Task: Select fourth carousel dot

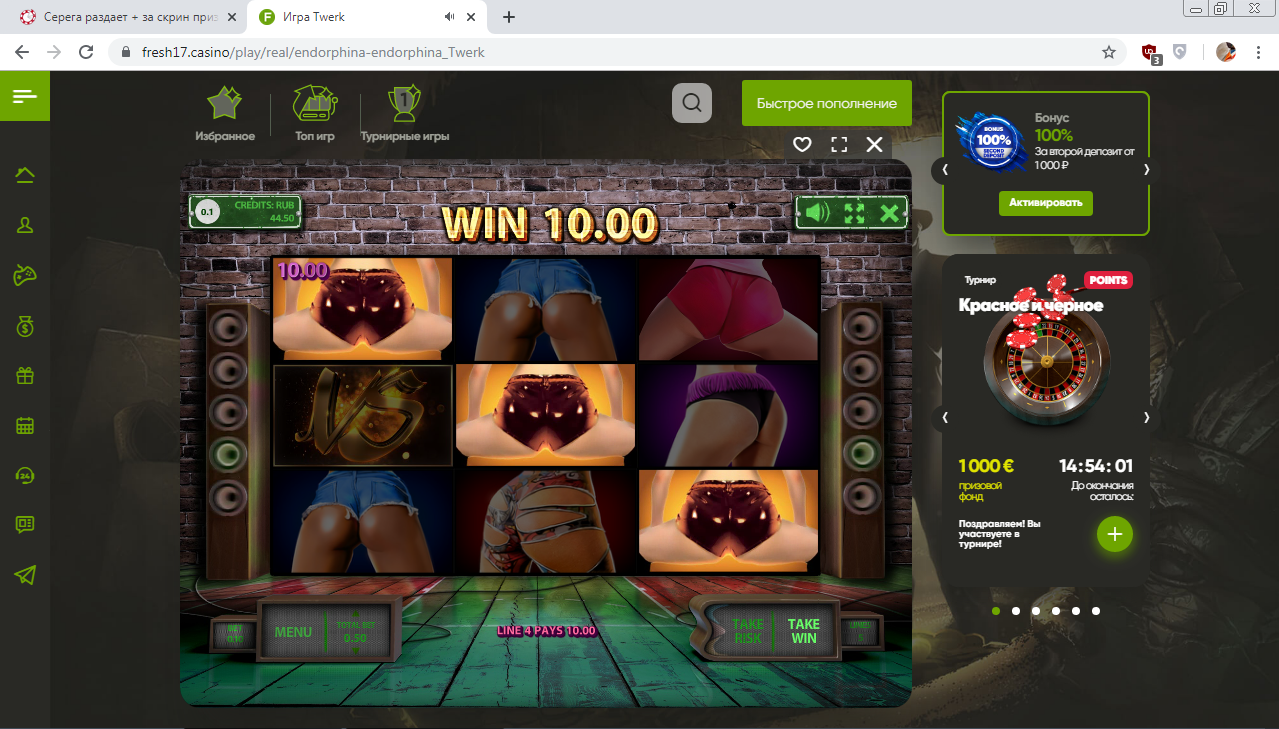Action: (1056, 610)
